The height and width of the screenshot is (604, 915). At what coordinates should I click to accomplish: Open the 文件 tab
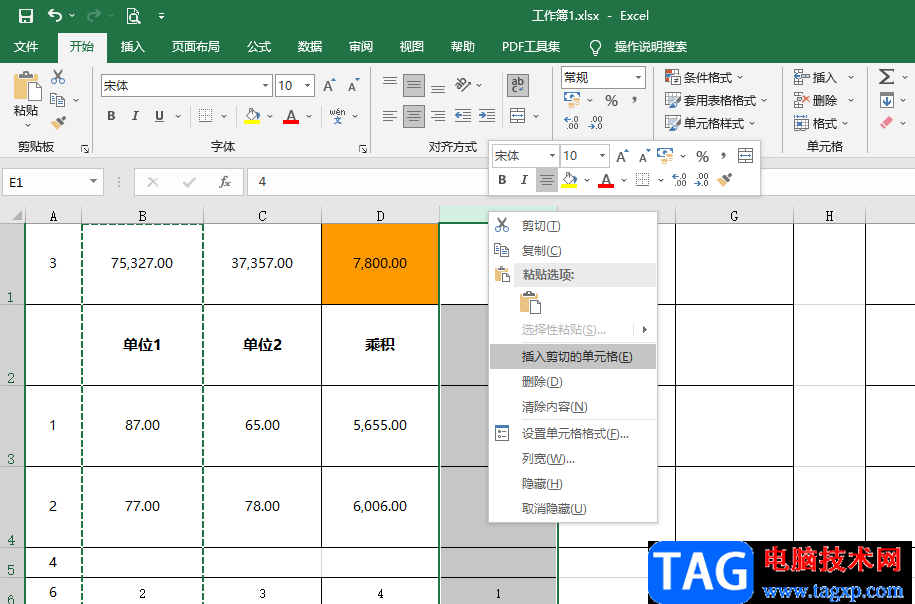coord(26,47)
